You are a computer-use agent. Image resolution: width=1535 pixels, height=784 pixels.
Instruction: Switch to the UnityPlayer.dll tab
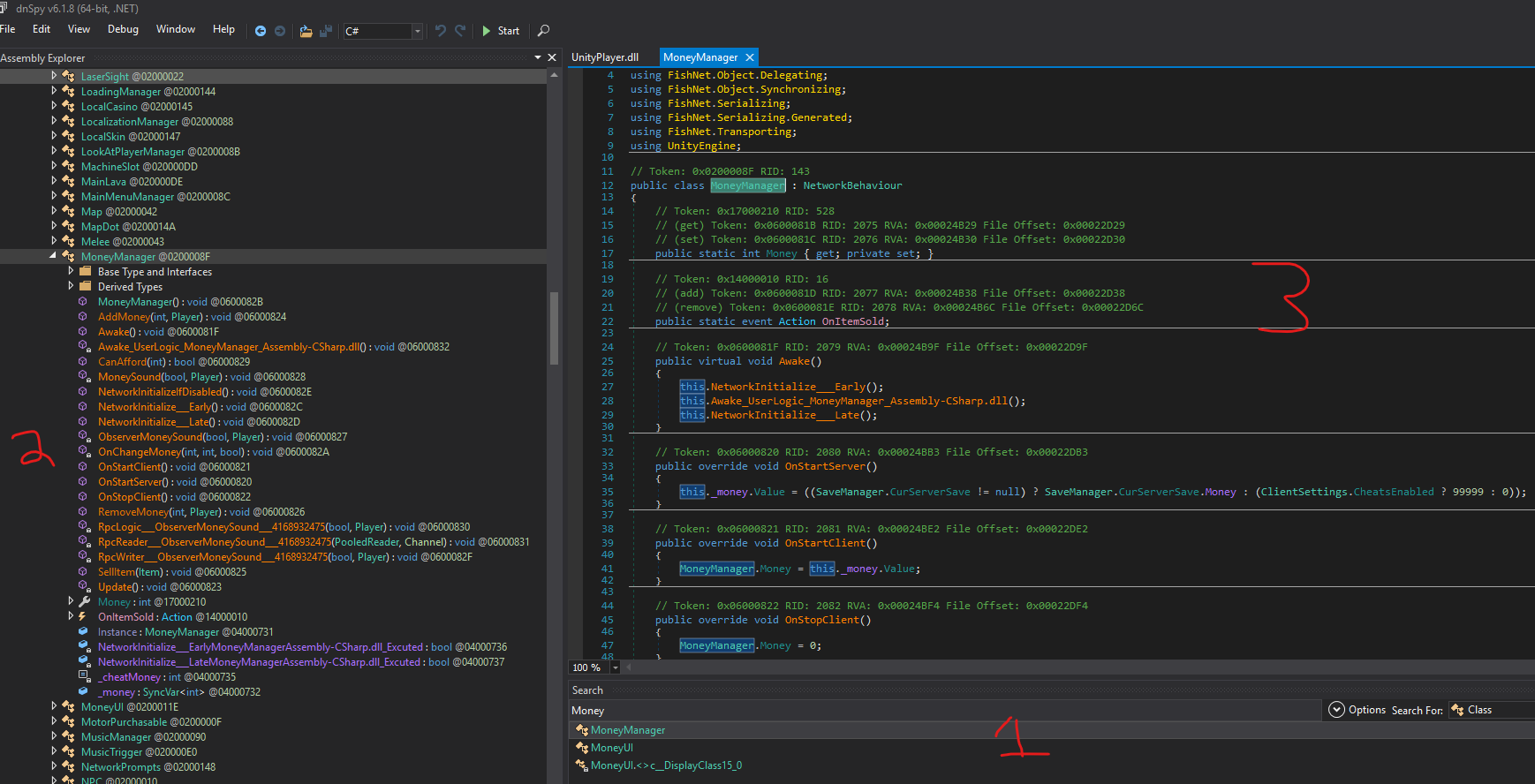605,57
